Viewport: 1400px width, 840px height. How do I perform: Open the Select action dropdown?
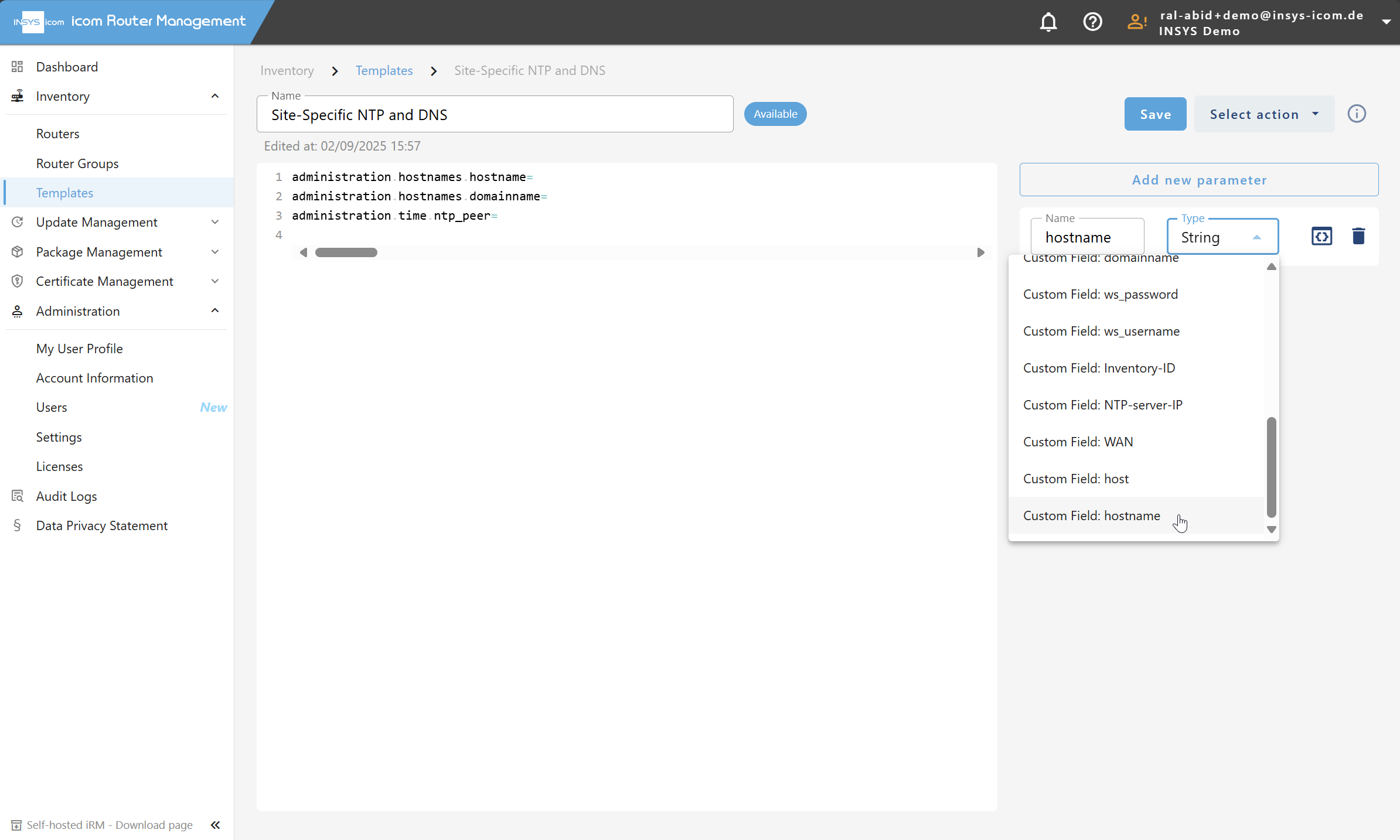(1264, 114)
